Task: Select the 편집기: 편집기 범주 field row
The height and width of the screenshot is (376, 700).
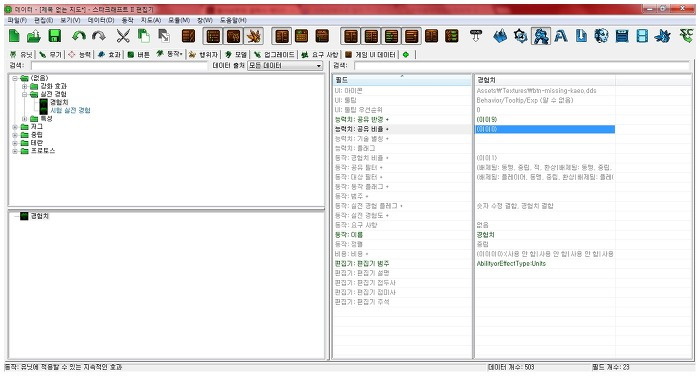Action: pyautogui.click(x=402, y=263)
